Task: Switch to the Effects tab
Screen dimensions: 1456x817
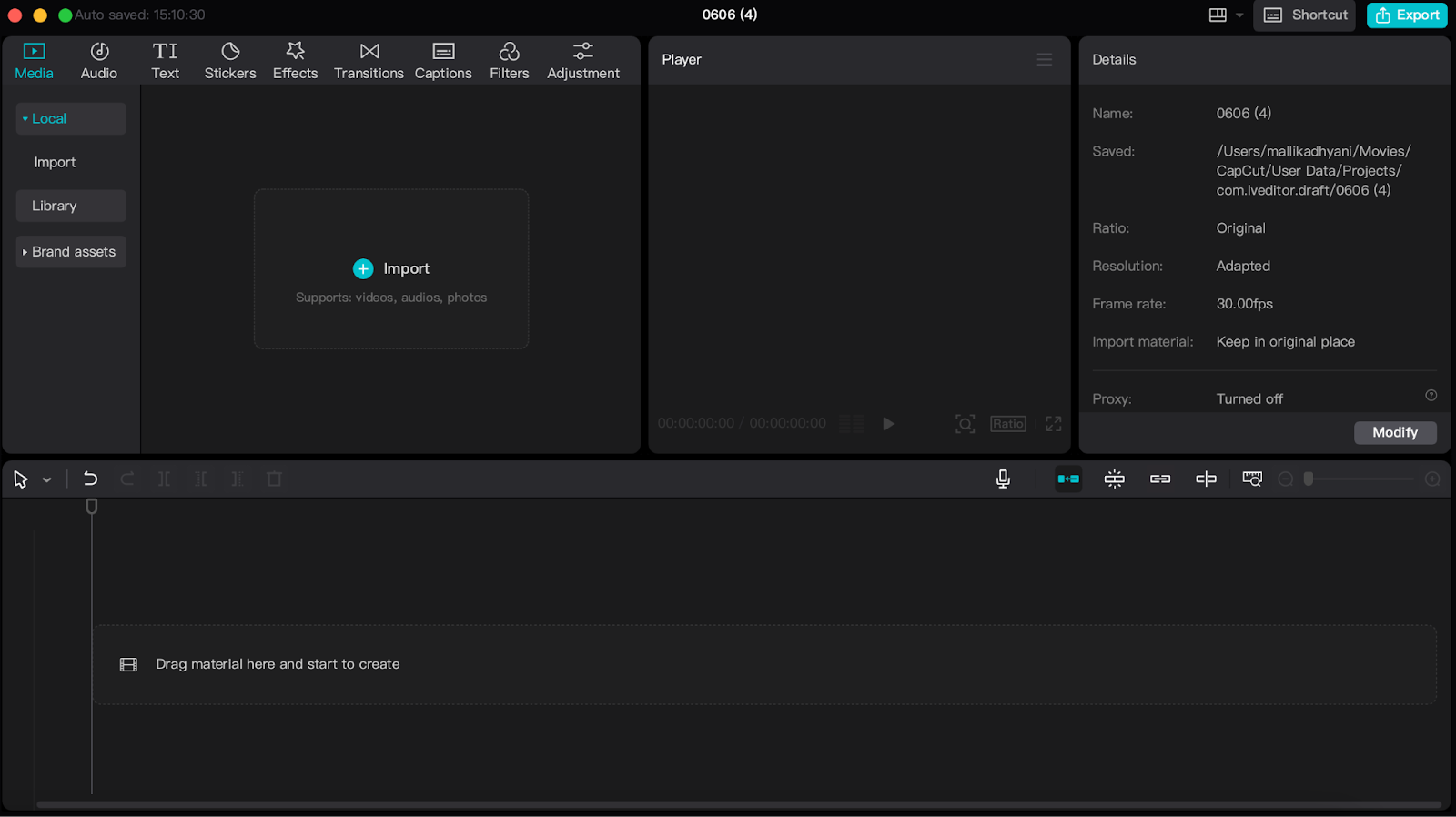Action: click(295, 61)
